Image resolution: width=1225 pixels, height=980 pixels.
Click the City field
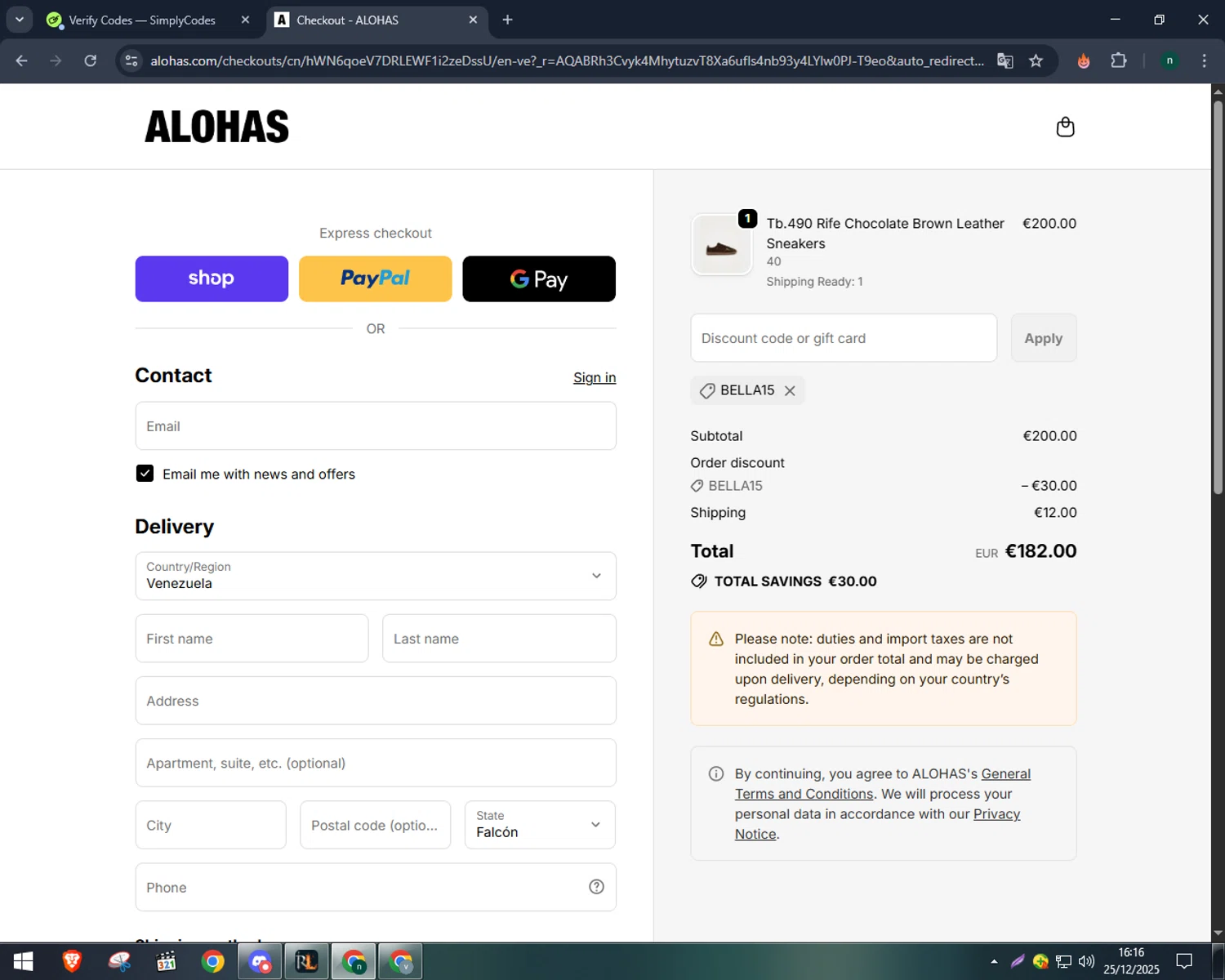tap(211, 825)
